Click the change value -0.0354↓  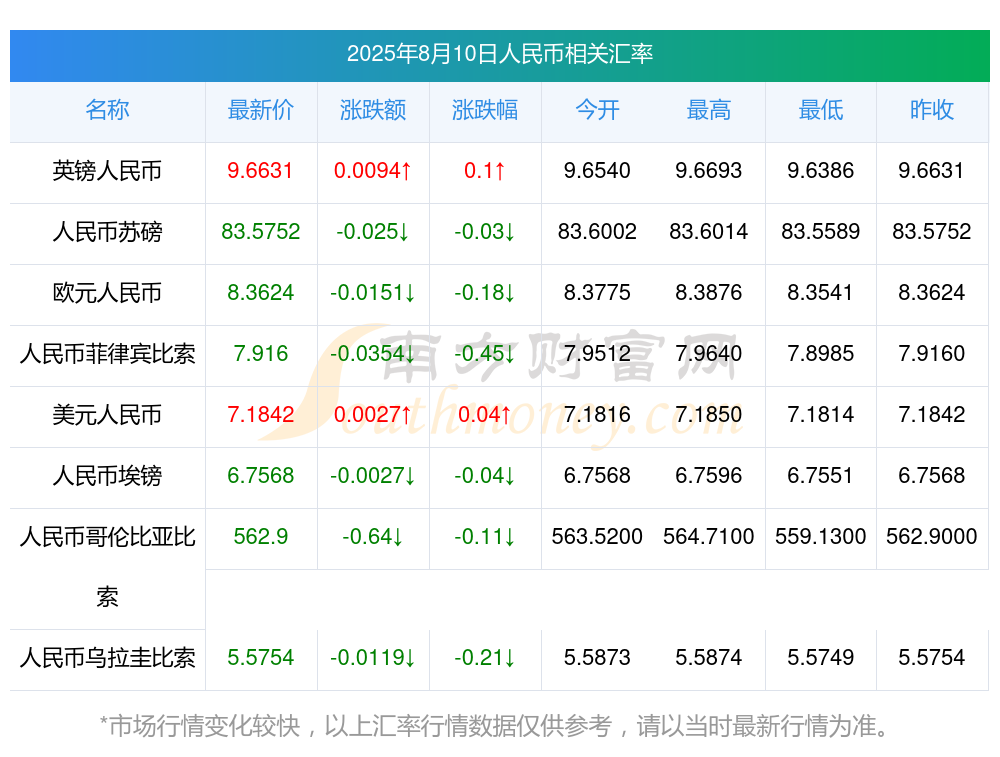click(372, 353)
